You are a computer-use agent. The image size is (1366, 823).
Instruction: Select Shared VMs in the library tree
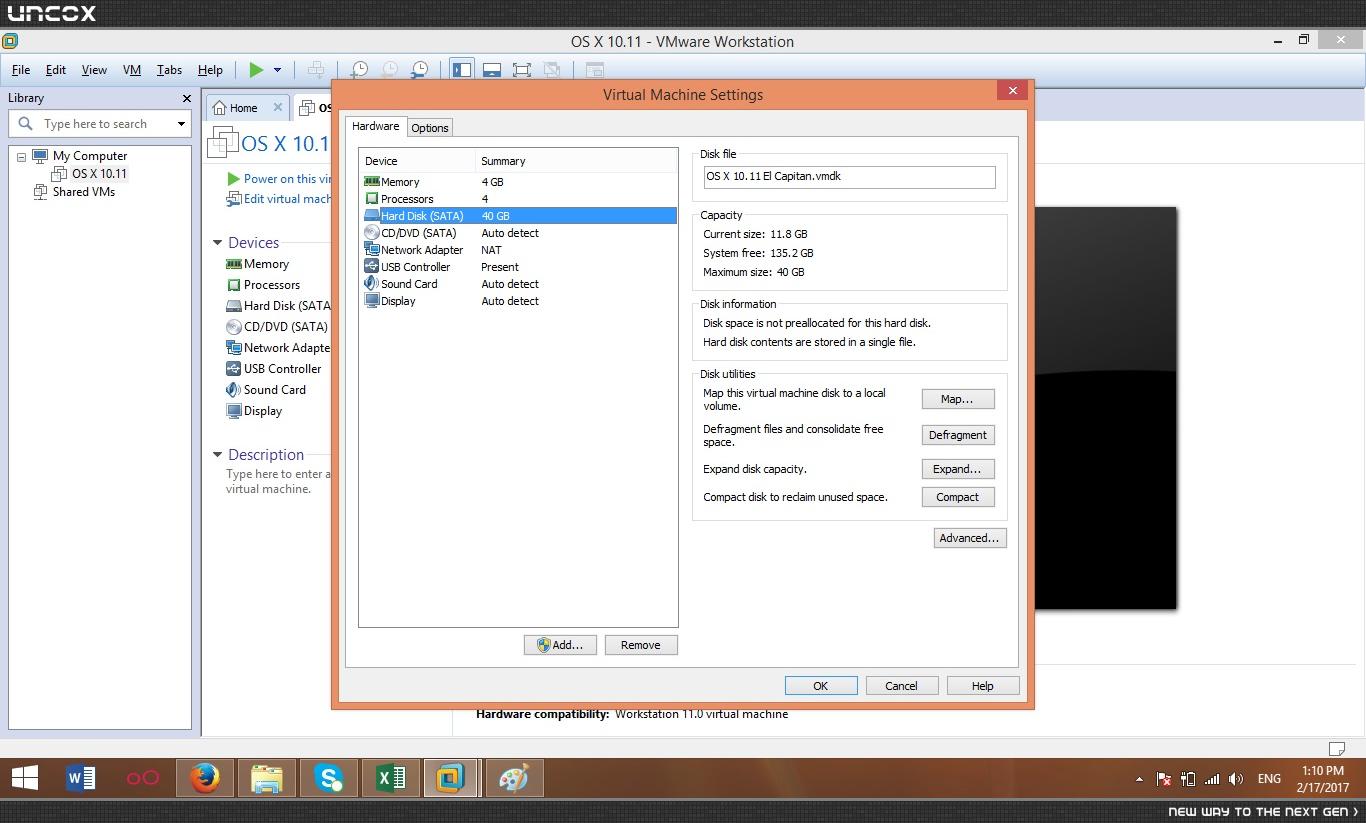(x=84, y=192)
